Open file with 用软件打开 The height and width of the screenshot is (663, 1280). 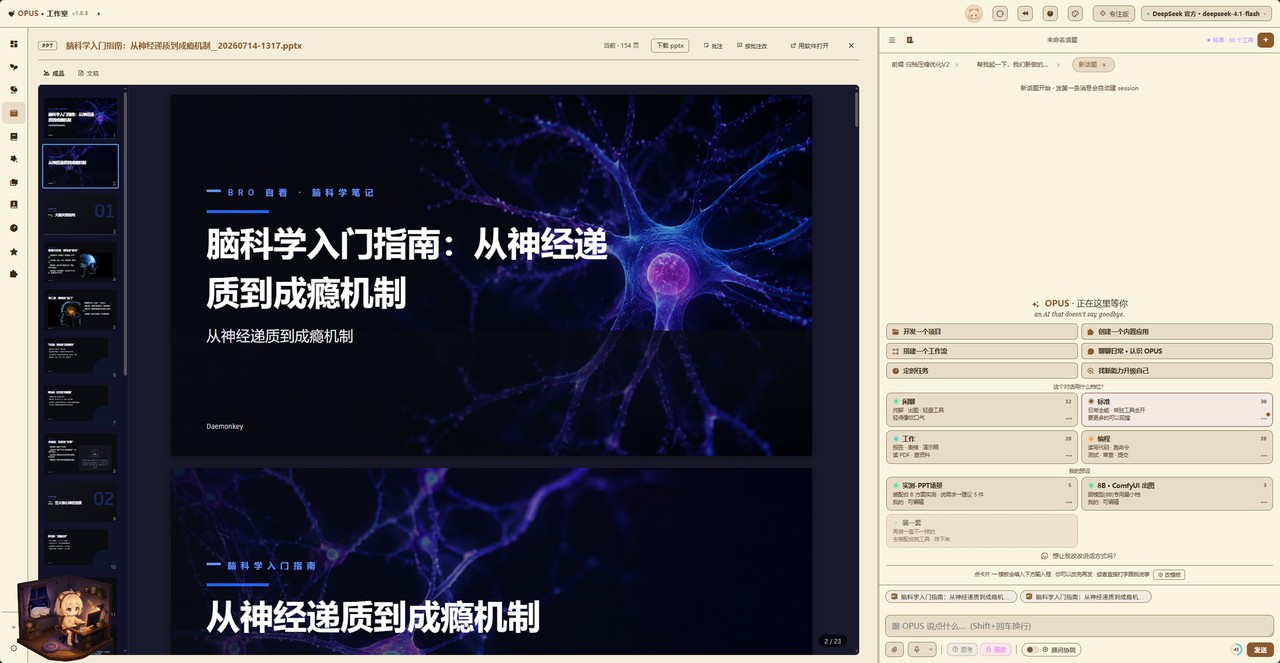pos(809,46)
